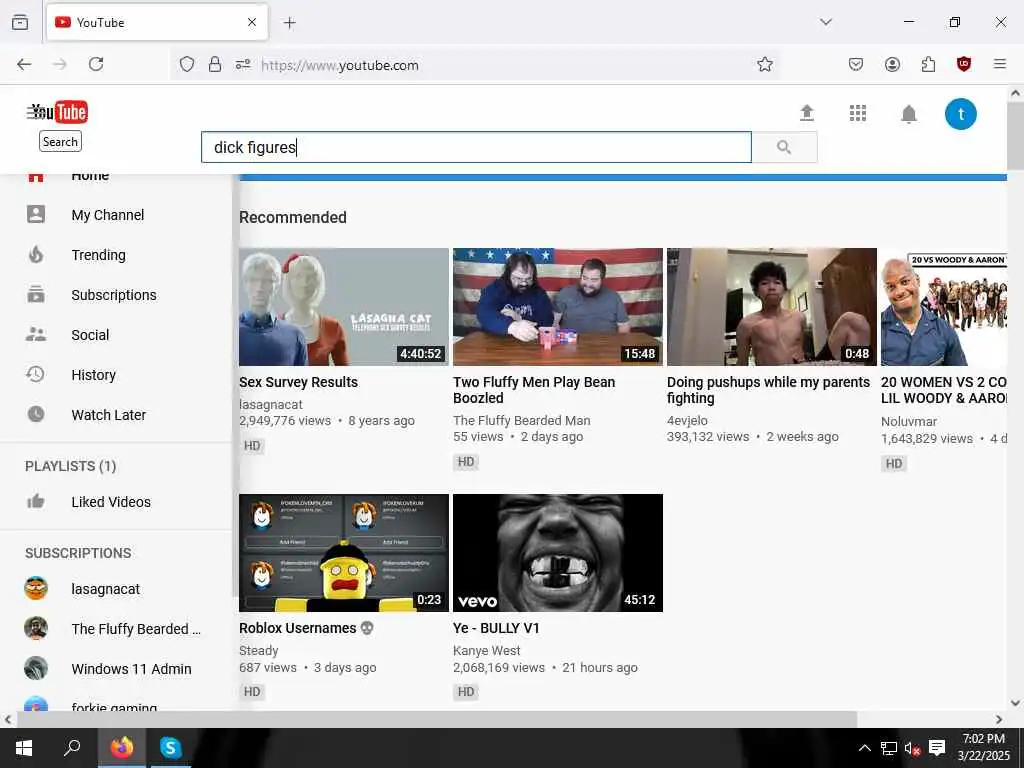Image resolution: width=1024 pixels, height=768 pixels.
Task: Open Windows taskbar search
Action: pos(72,747)
